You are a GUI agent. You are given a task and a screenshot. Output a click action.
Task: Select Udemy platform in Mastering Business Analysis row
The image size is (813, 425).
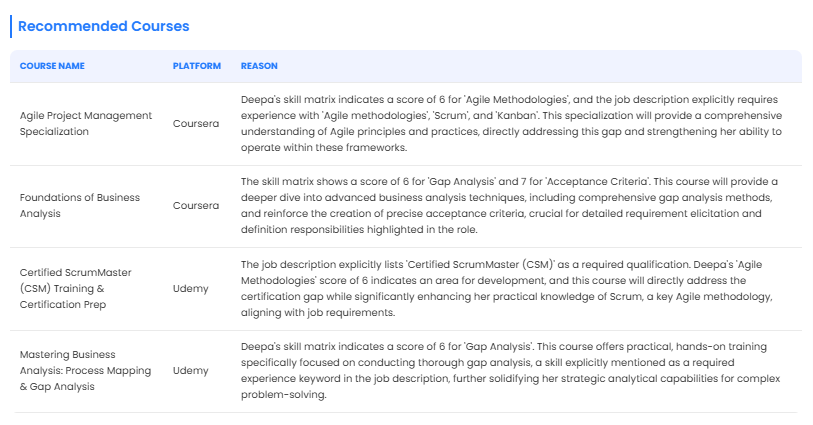tap(190, 370)
